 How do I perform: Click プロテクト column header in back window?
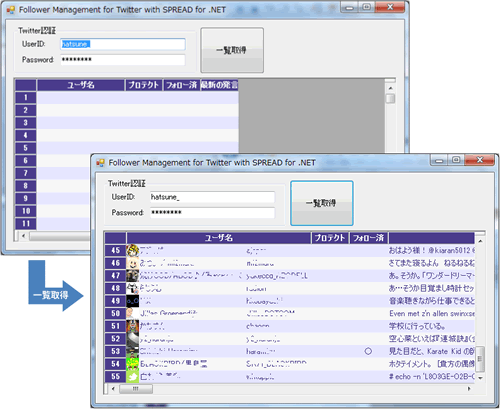point(144,85)
